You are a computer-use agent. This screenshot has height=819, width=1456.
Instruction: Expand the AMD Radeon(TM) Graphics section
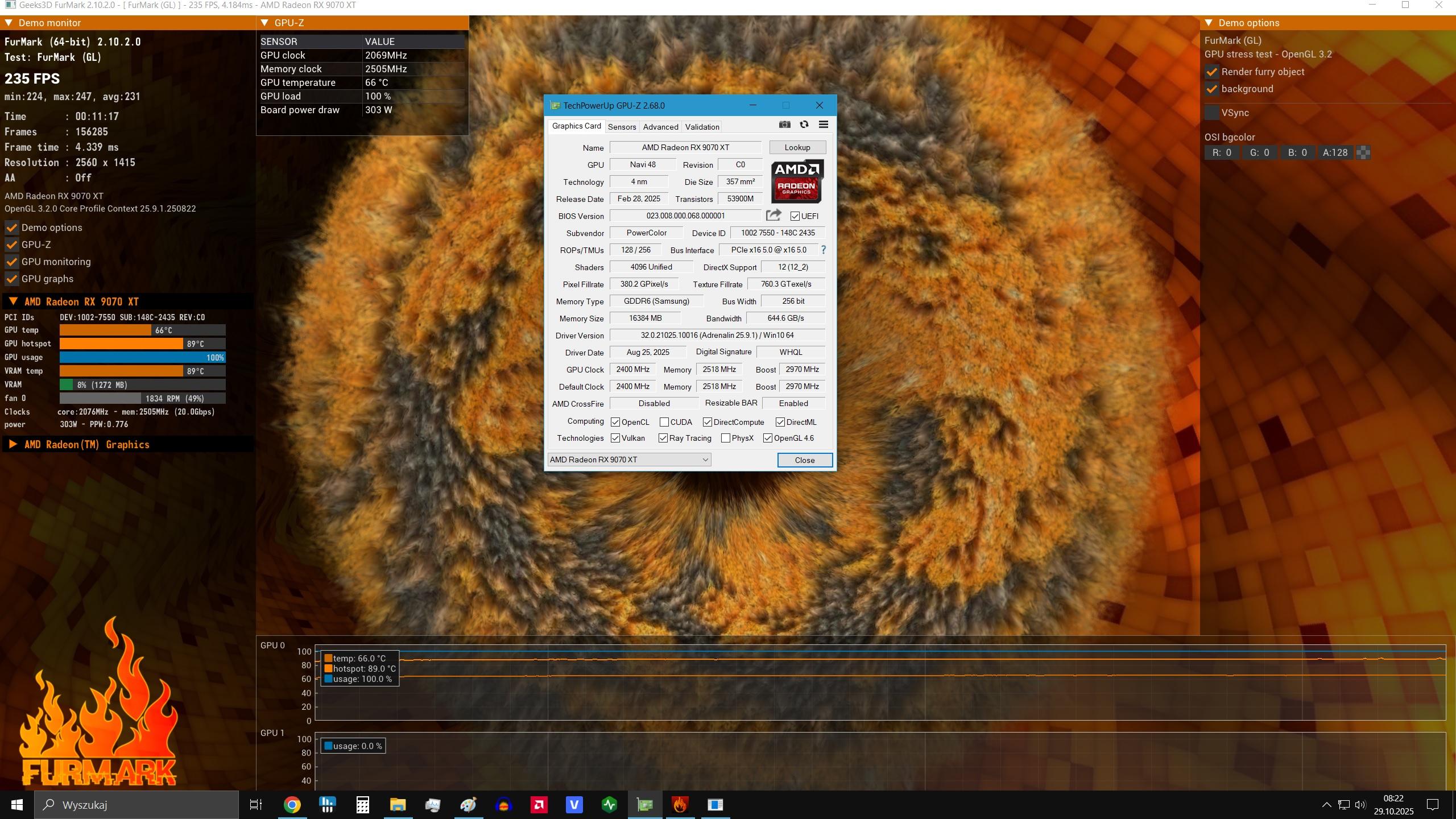point(13,444)
